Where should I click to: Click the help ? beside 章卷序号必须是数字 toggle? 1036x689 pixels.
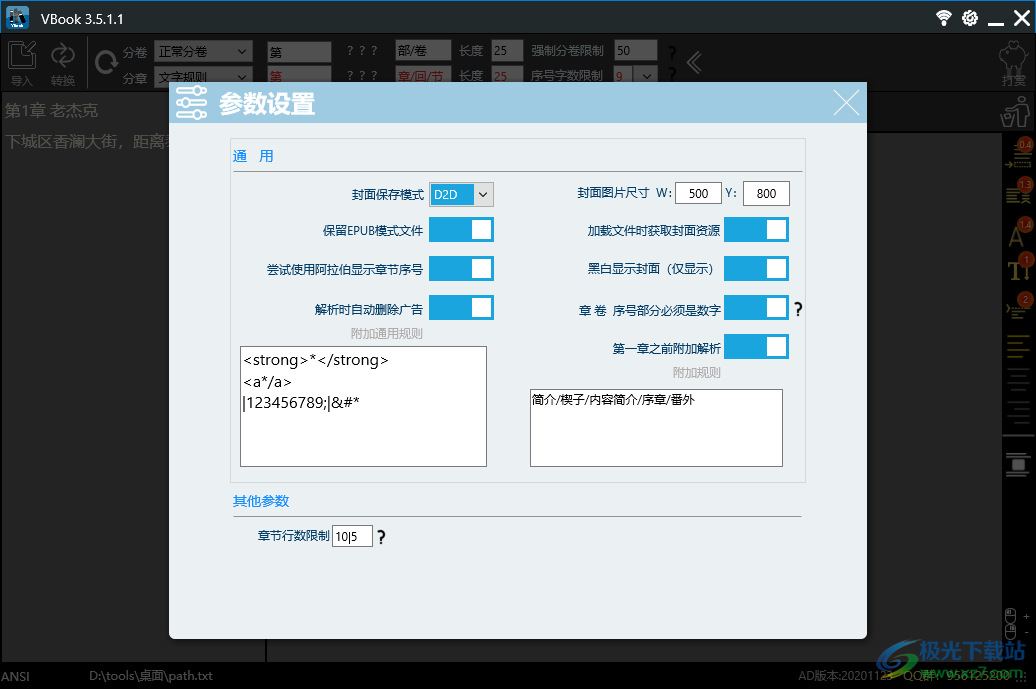[796, 308]
